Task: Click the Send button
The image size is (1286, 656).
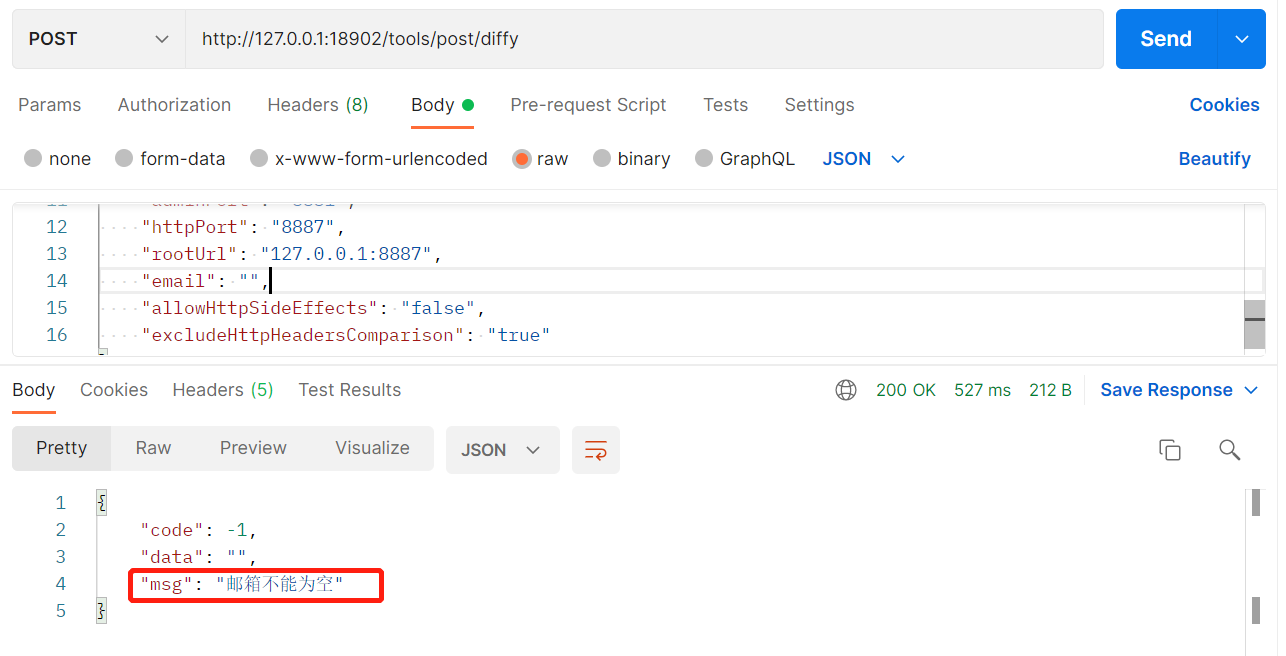Action: (x=1166, y=39)
